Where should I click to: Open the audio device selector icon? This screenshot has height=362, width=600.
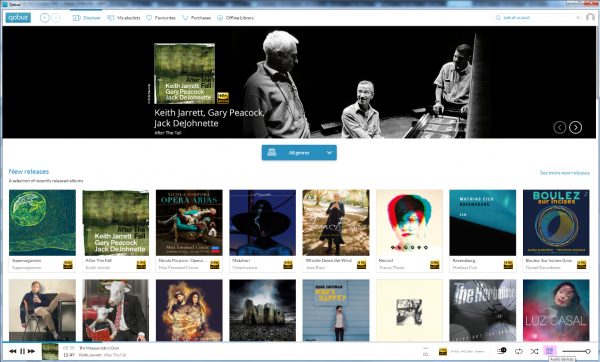point(550,351)
